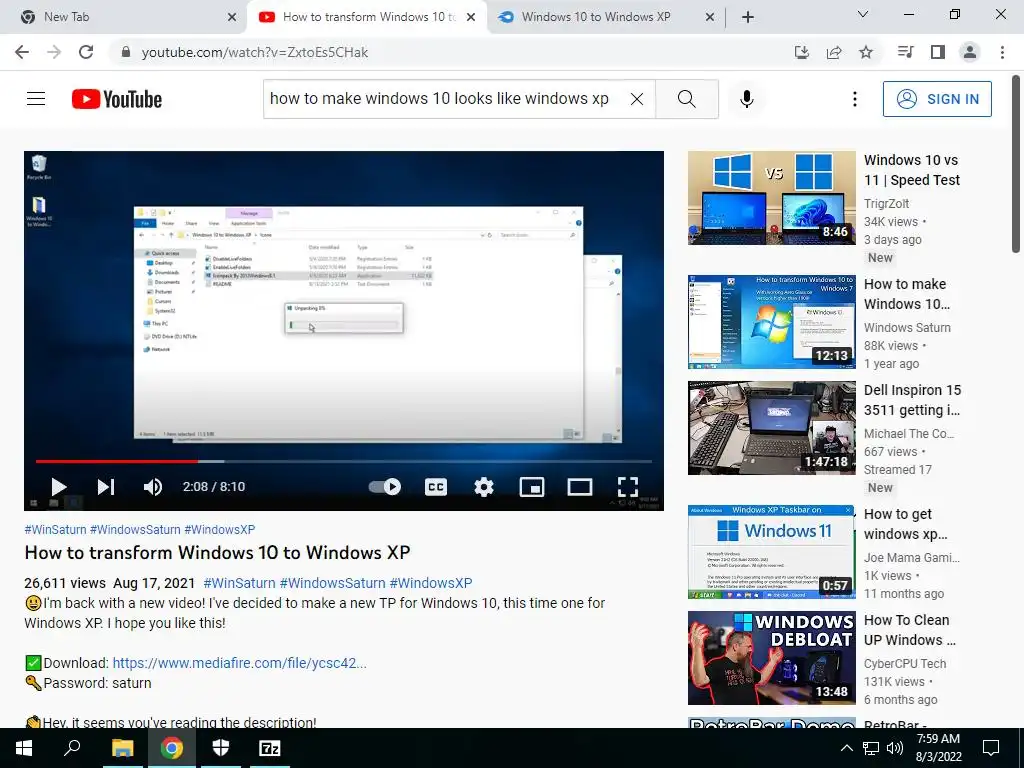Mute the video volume

[153, 487]
